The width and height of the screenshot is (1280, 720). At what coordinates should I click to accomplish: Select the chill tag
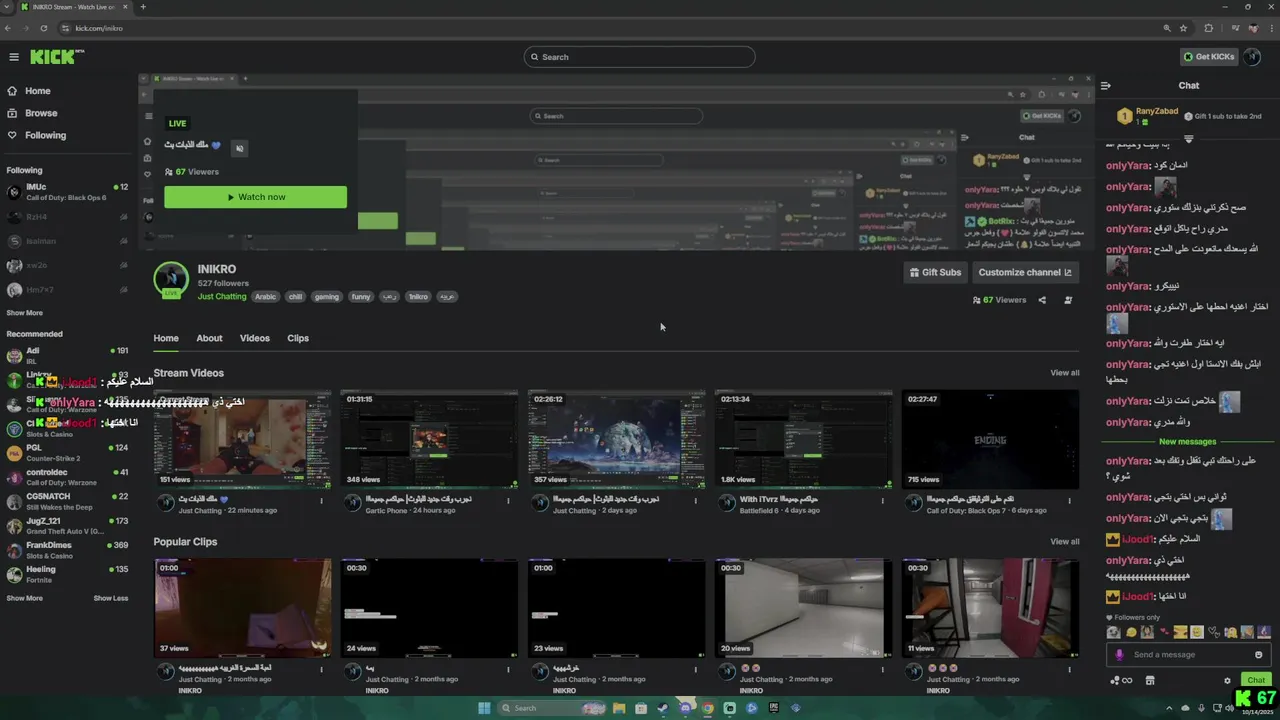(x=295, y=297)
